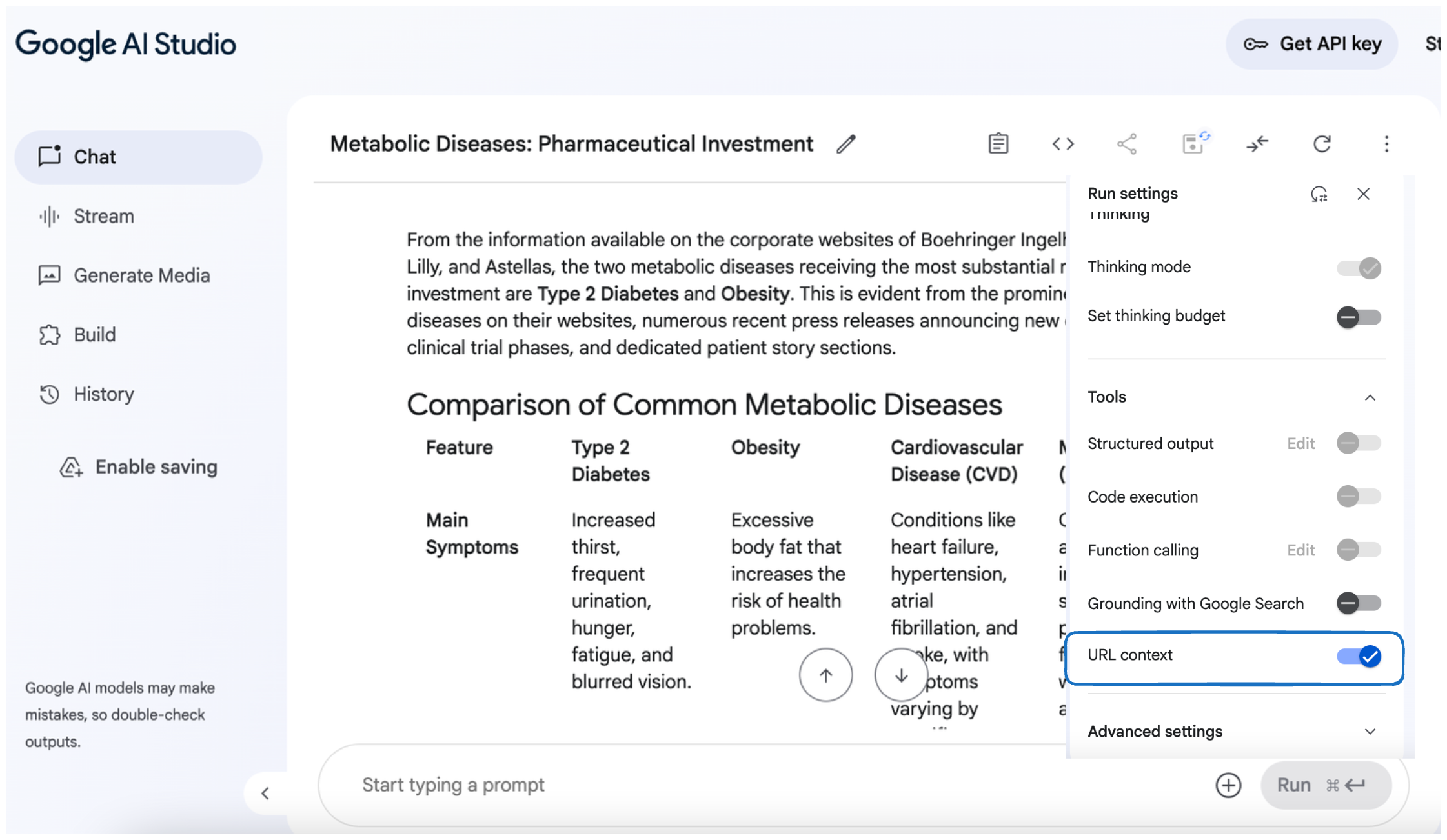
Task: Expand the Advanced settings section
Action: click(1370, 732)
